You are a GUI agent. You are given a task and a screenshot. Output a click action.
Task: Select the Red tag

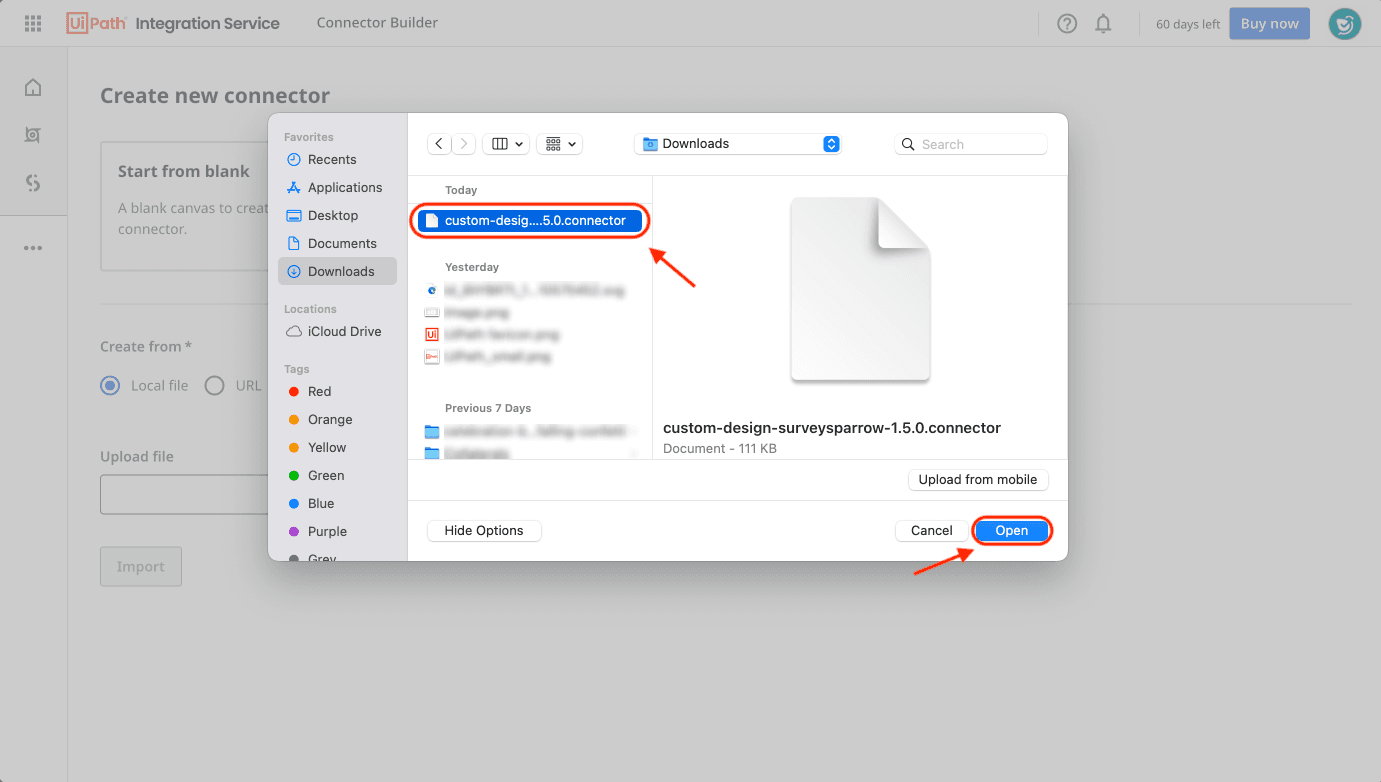(319, 391)
